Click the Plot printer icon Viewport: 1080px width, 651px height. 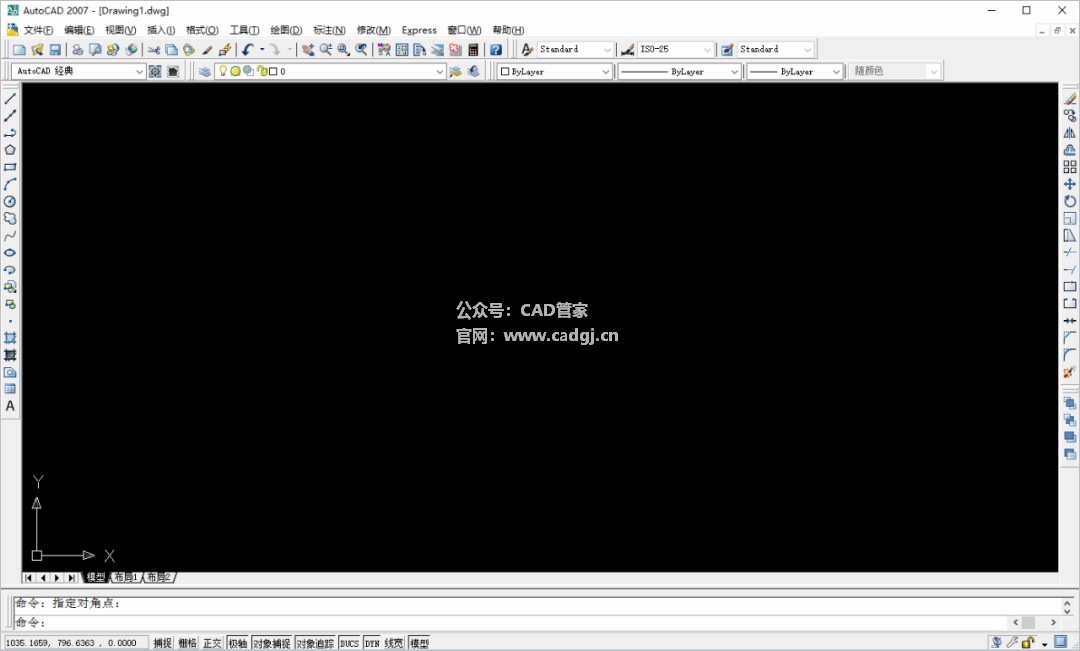(x=78, y=50)
